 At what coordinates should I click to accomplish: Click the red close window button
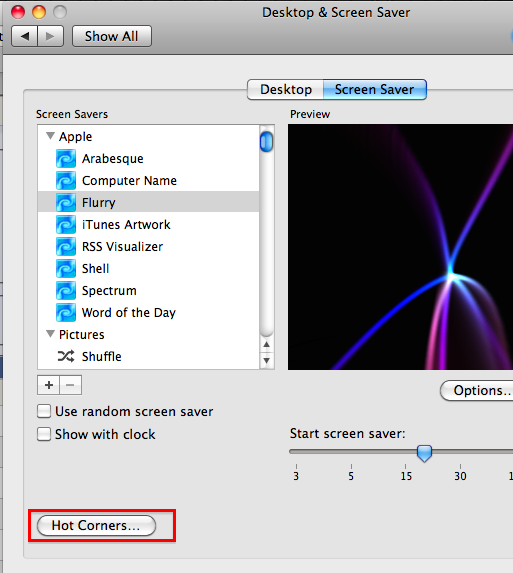point(18,12)
